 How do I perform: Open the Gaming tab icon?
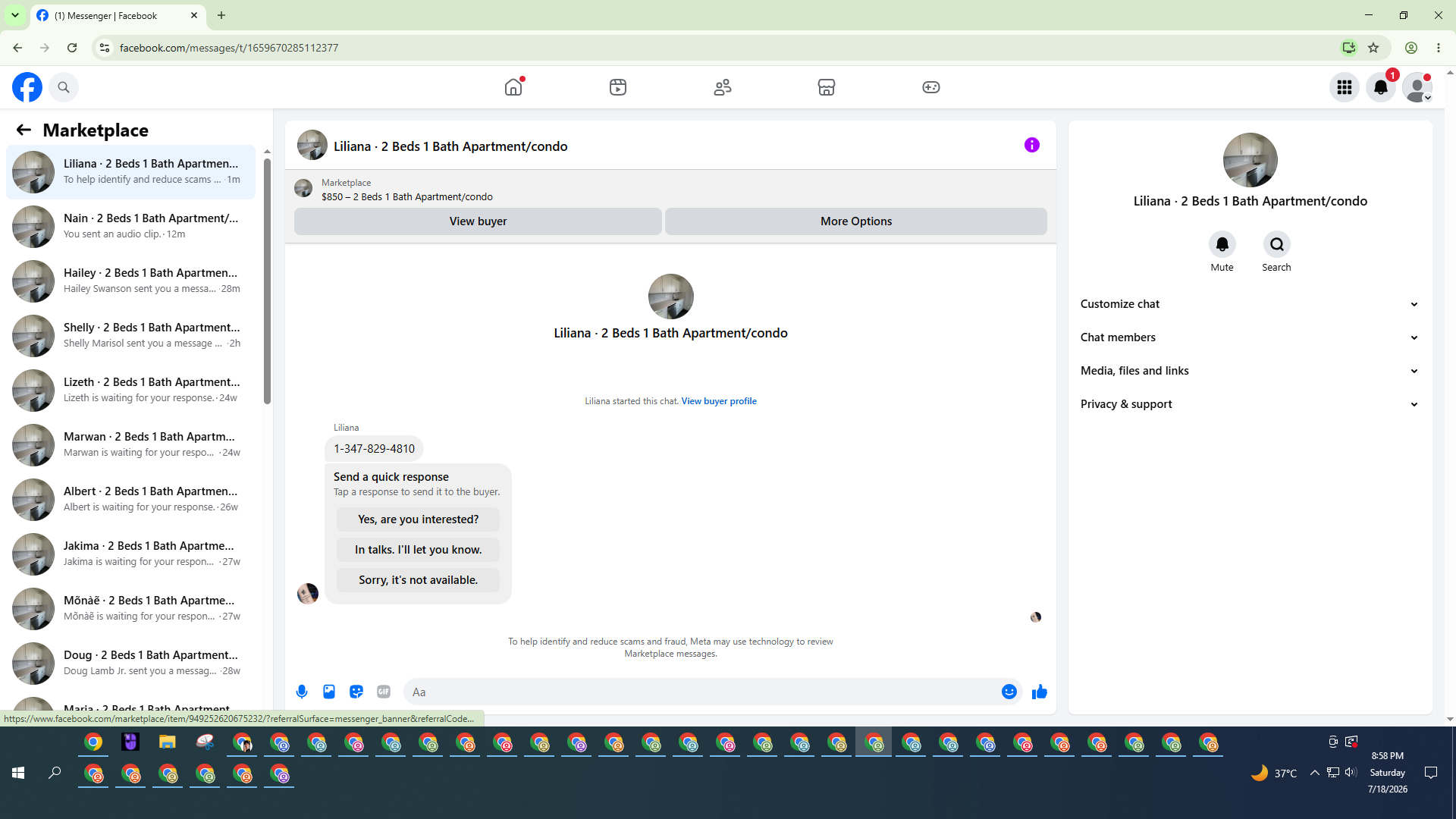(x=931, y=87)
